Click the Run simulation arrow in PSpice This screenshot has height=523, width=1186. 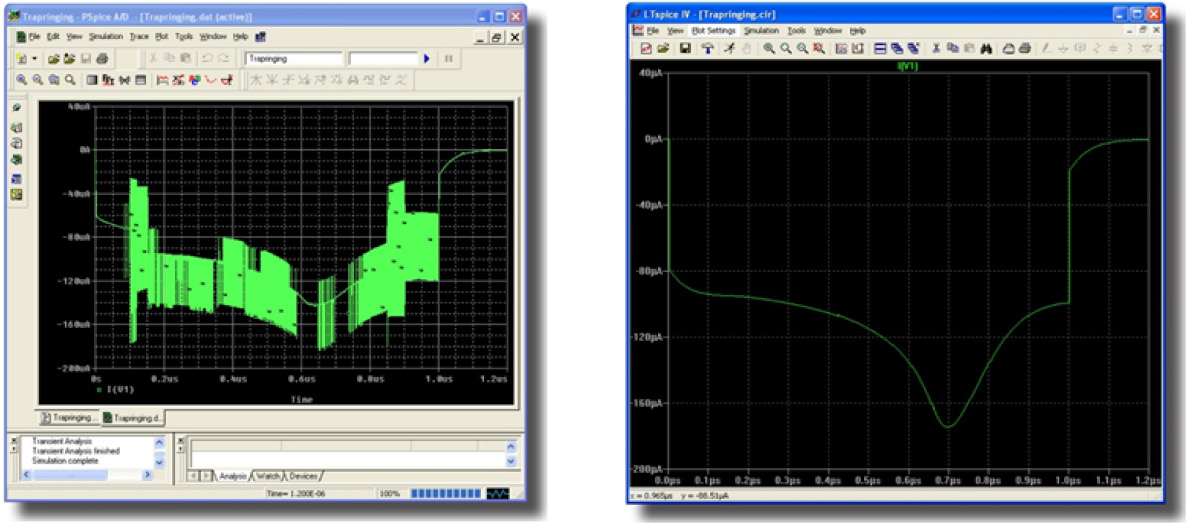coord(426,59)
